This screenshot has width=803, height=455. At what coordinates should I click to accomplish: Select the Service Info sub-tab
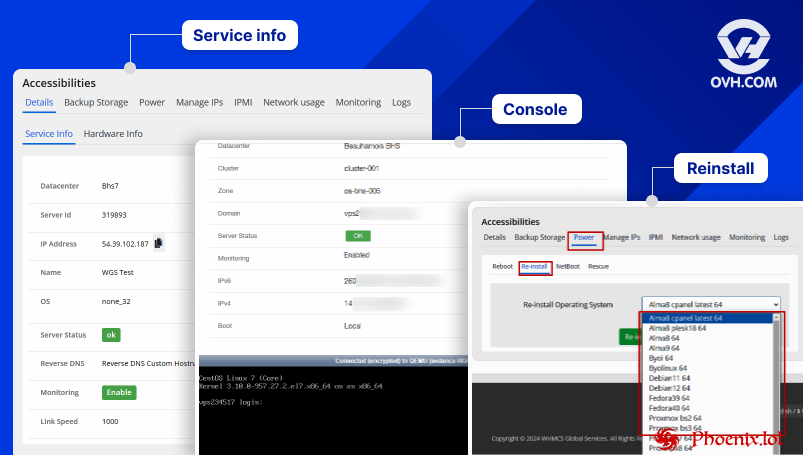(49, 134)
